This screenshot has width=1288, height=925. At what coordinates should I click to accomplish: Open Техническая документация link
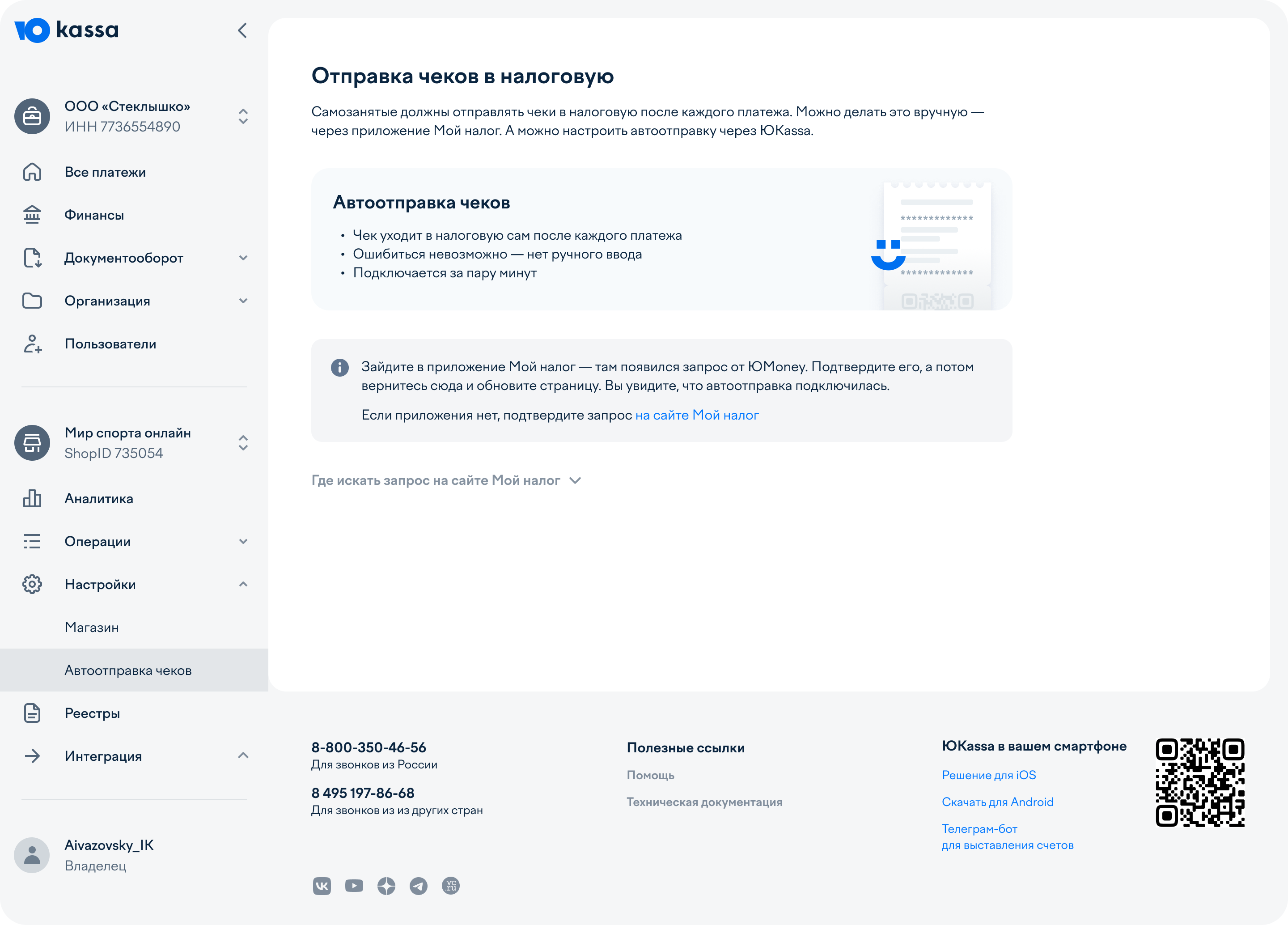(704, 802)
